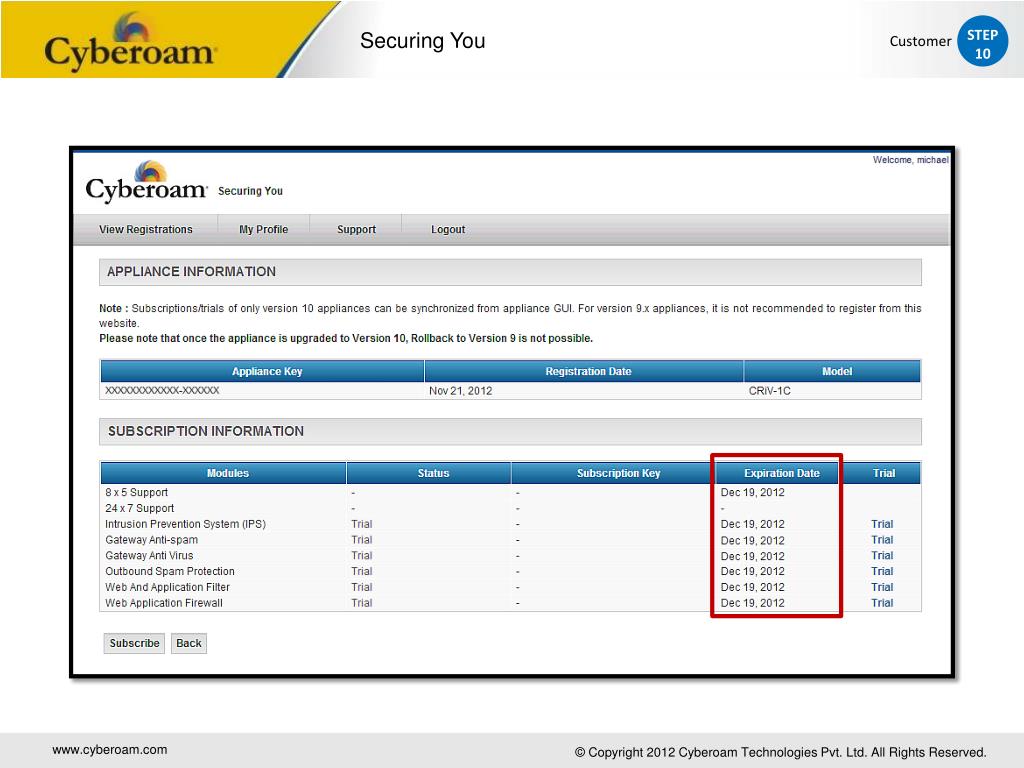This screenshot has width=1024, height=768.
Task: Click the Welcome, michael text
Action: coord(910,159)
